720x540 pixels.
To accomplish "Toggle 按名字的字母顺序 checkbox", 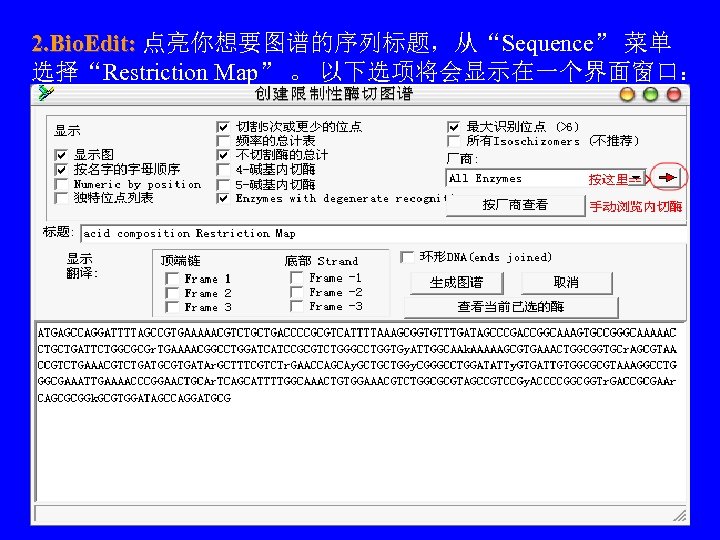I will pyautogui.click(x=61, y=169).
